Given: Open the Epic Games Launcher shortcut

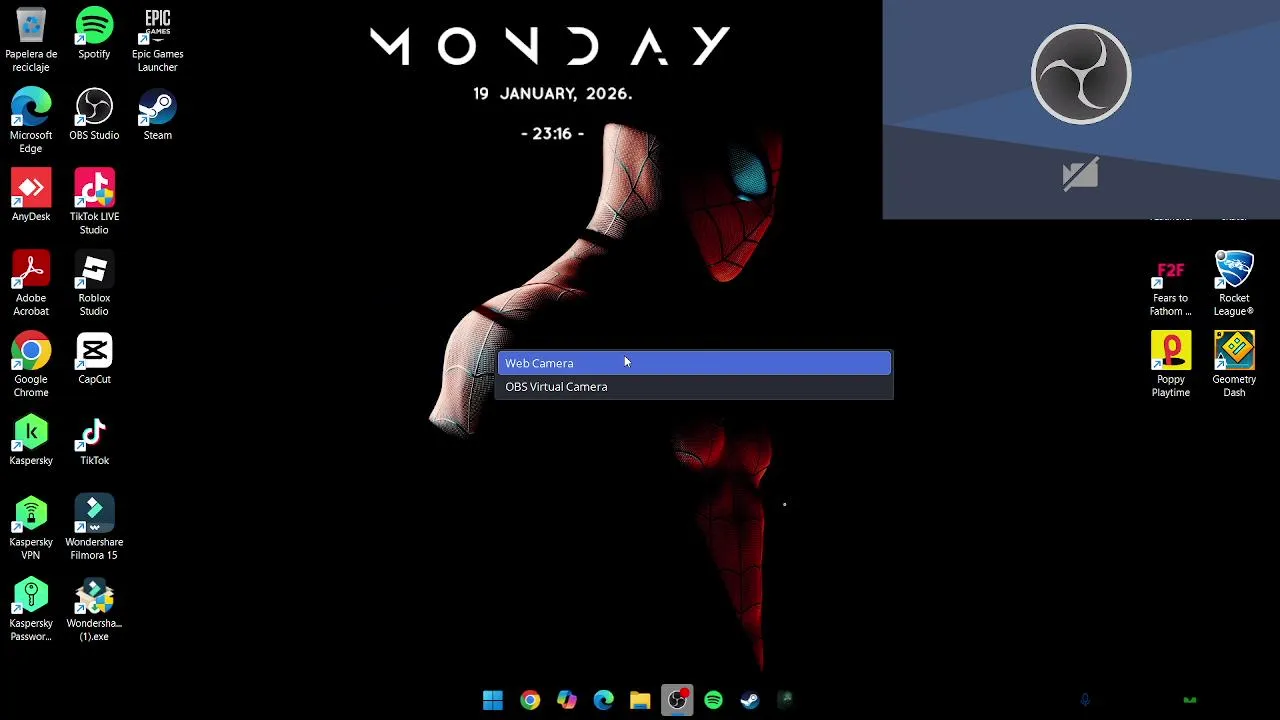Looking at the screenshot, I should click(157, 40).
